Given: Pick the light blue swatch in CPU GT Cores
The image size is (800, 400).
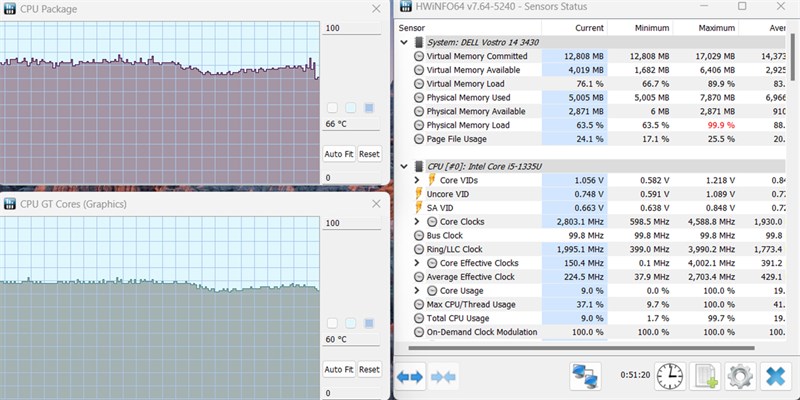Looking at the screenshot, I should click(351, 323).
